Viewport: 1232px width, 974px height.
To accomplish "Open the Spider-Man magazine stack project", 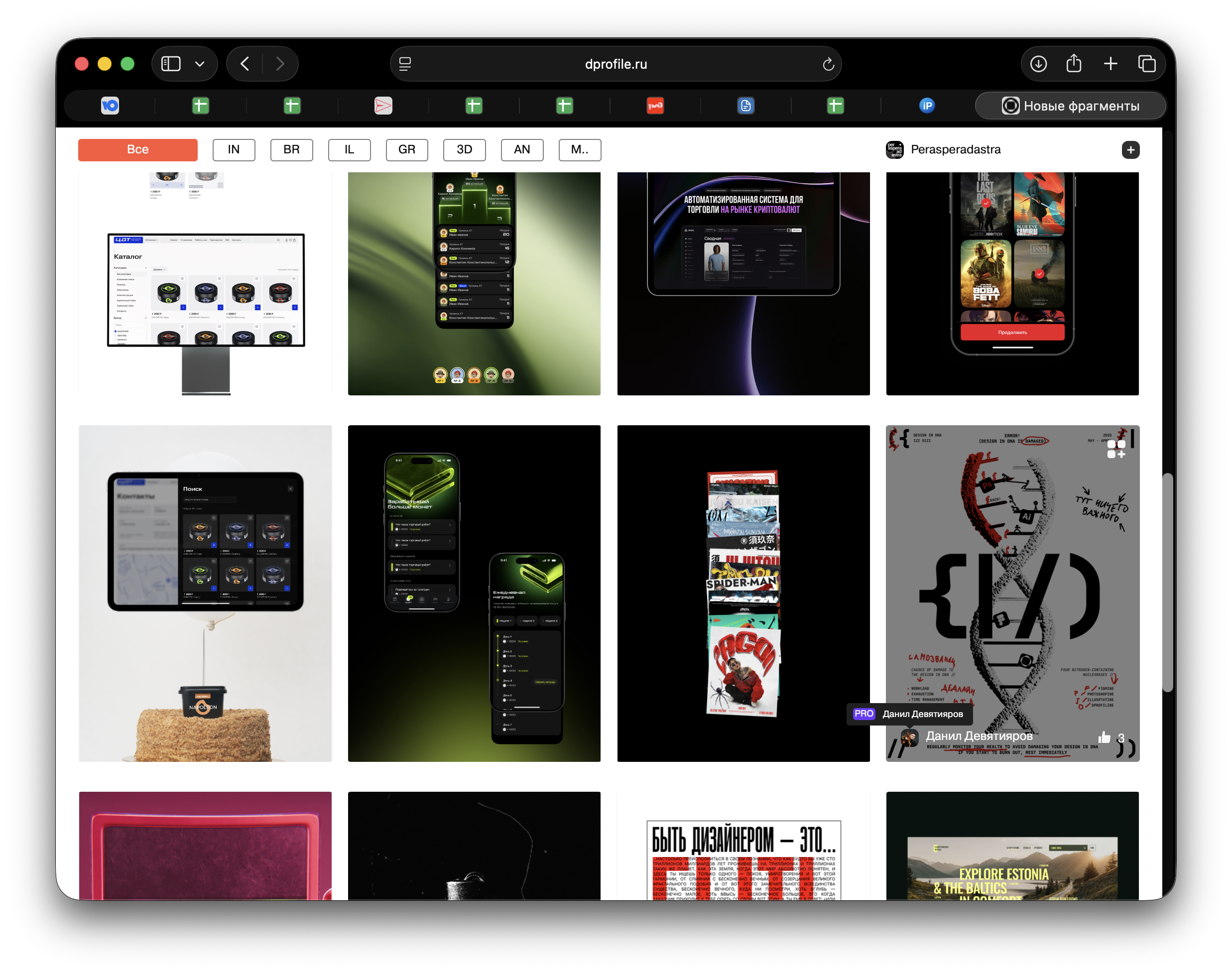I will tap(743, 593).
